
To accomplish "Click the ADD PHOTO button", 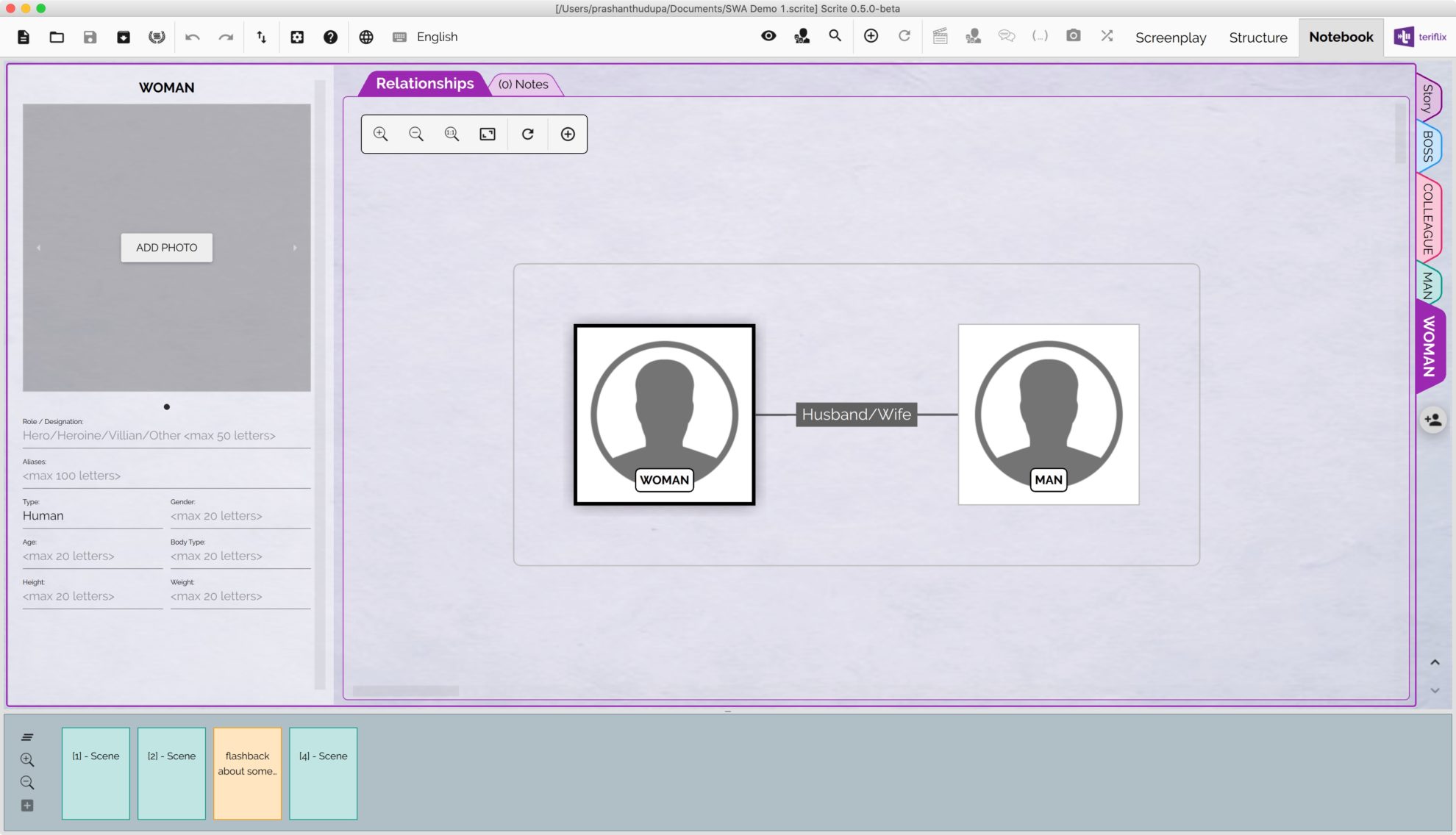I will [x=167, y=248].
